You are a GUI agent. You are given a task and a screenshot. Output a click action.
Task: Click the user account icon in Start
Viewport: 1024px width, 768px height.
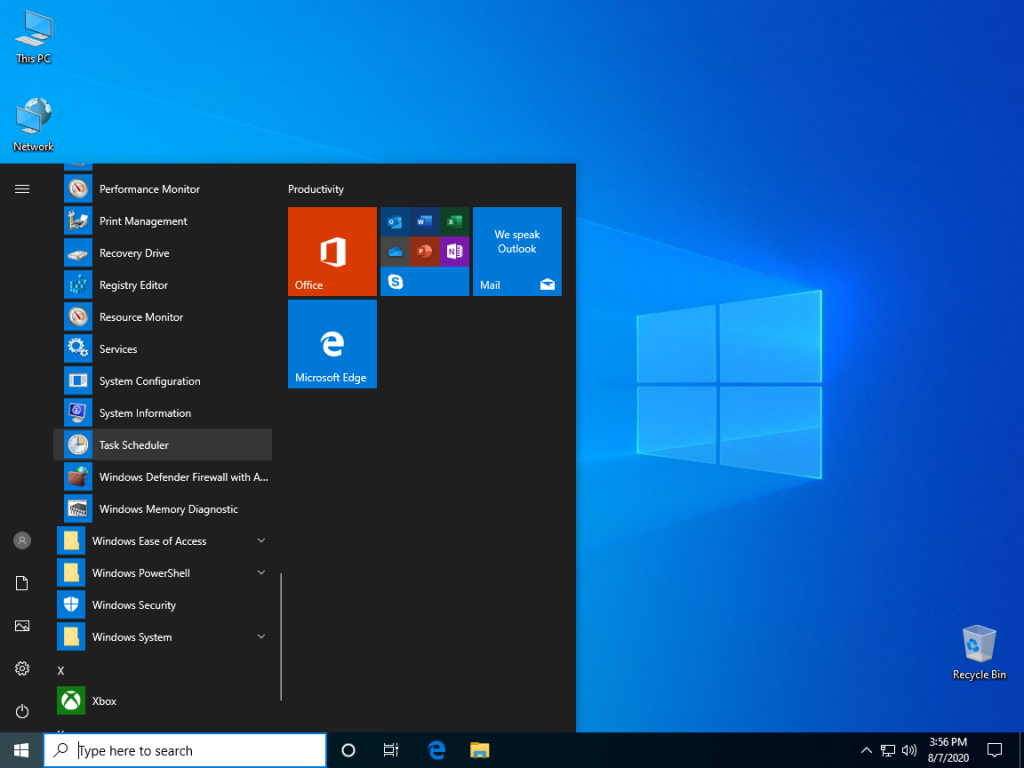(22, 541)
